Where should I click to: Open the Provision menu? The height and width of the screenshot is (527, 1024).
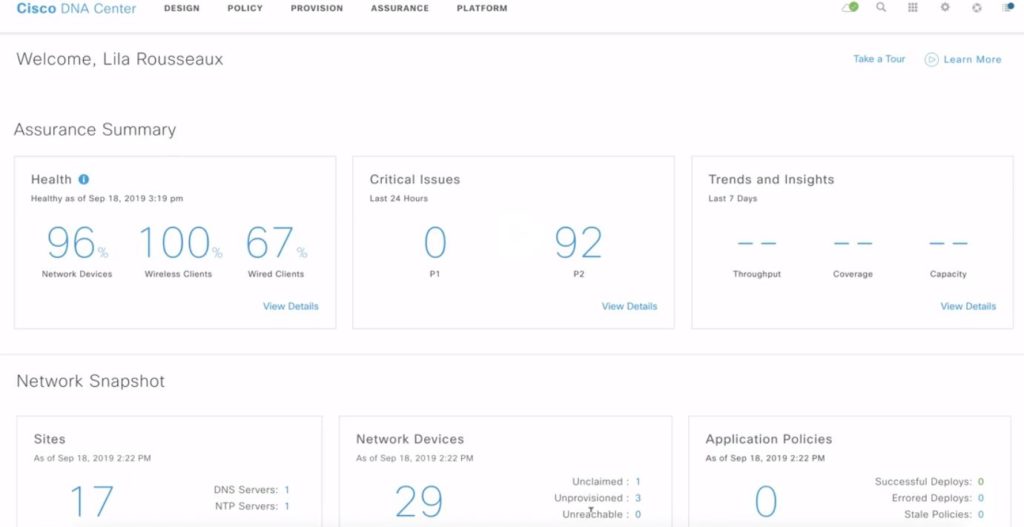click(316, 8)
